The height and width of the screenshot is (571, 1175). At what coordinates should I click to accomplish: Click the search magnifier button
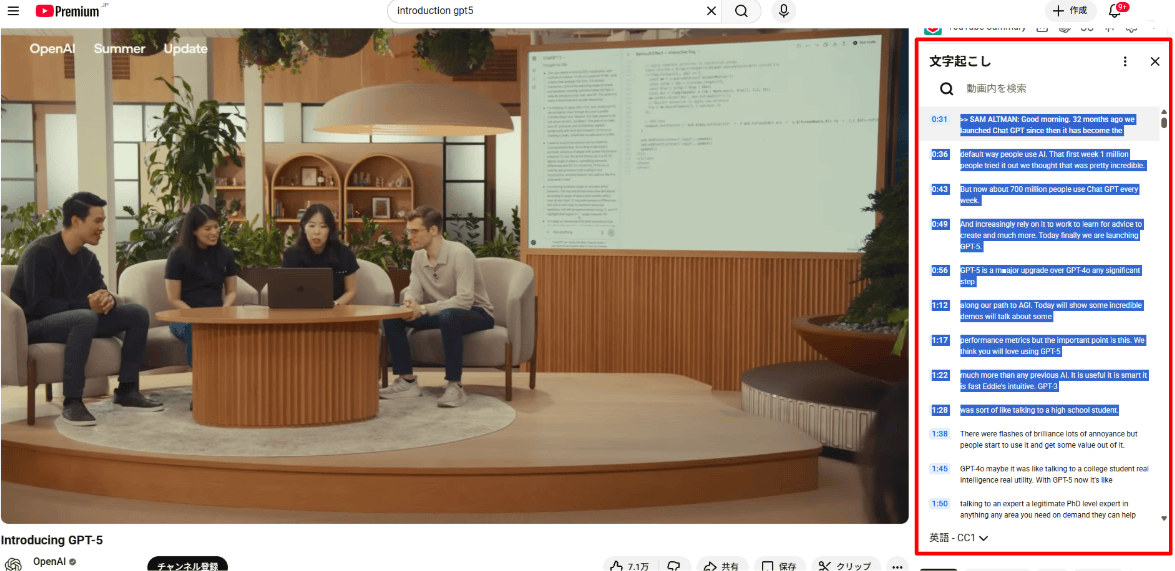pos(741,11)
